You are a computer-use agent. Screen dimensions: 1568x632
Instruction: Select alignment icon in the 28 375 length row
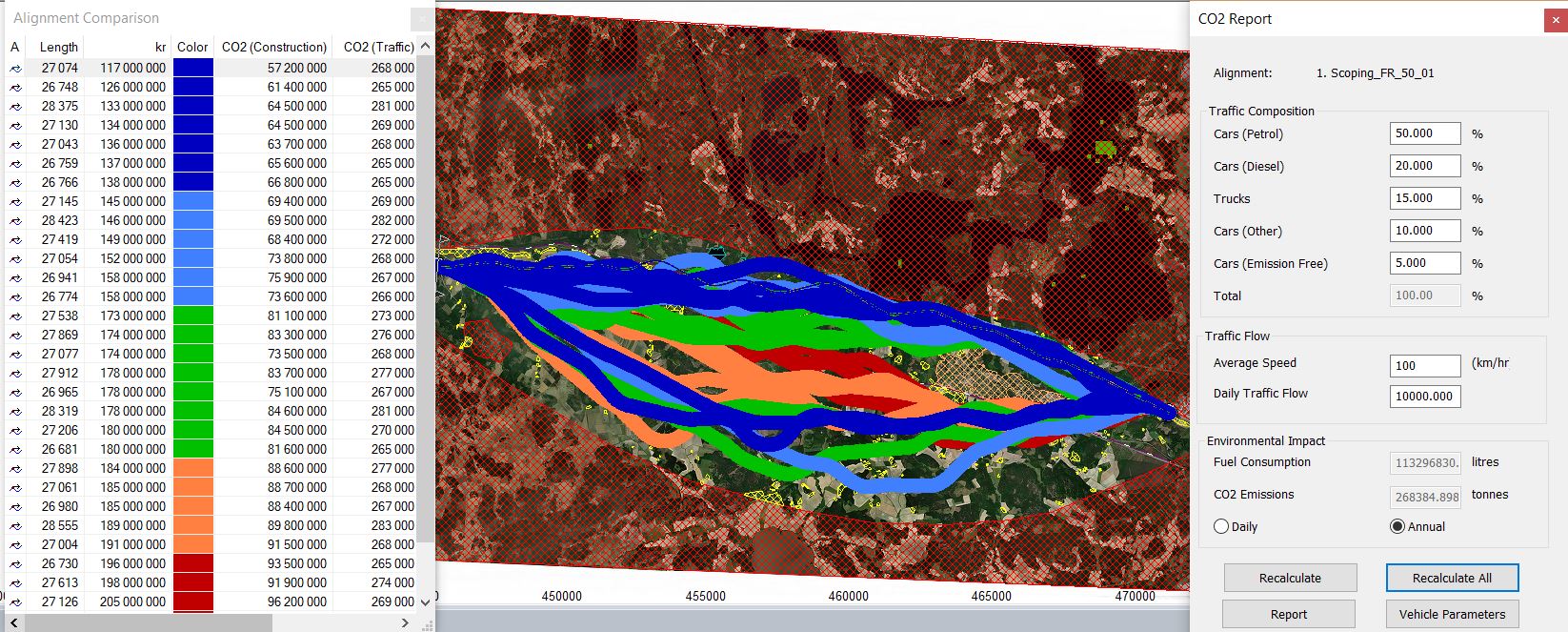15,107
